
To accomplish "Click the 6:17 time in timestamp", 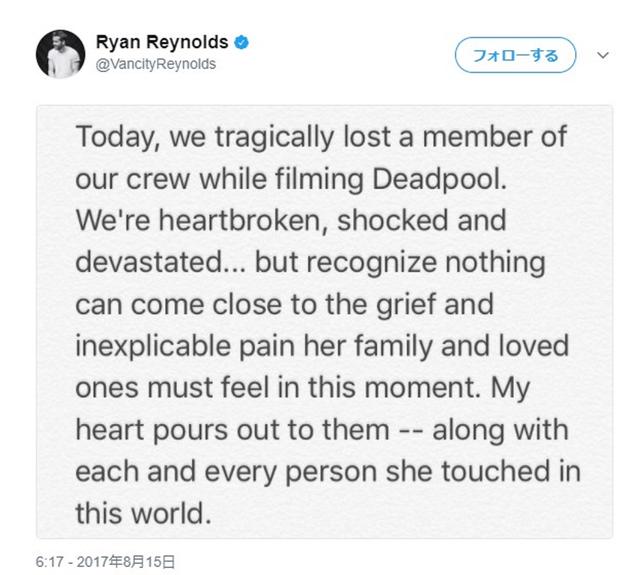I will coord(49,562).
